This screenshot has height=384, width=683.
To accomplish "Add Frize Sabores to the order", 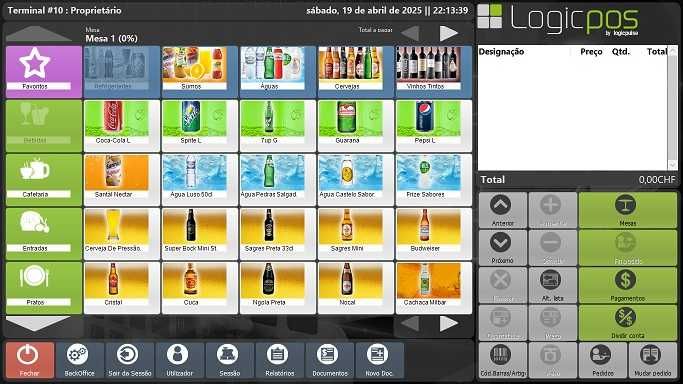I will coord(433,179).
